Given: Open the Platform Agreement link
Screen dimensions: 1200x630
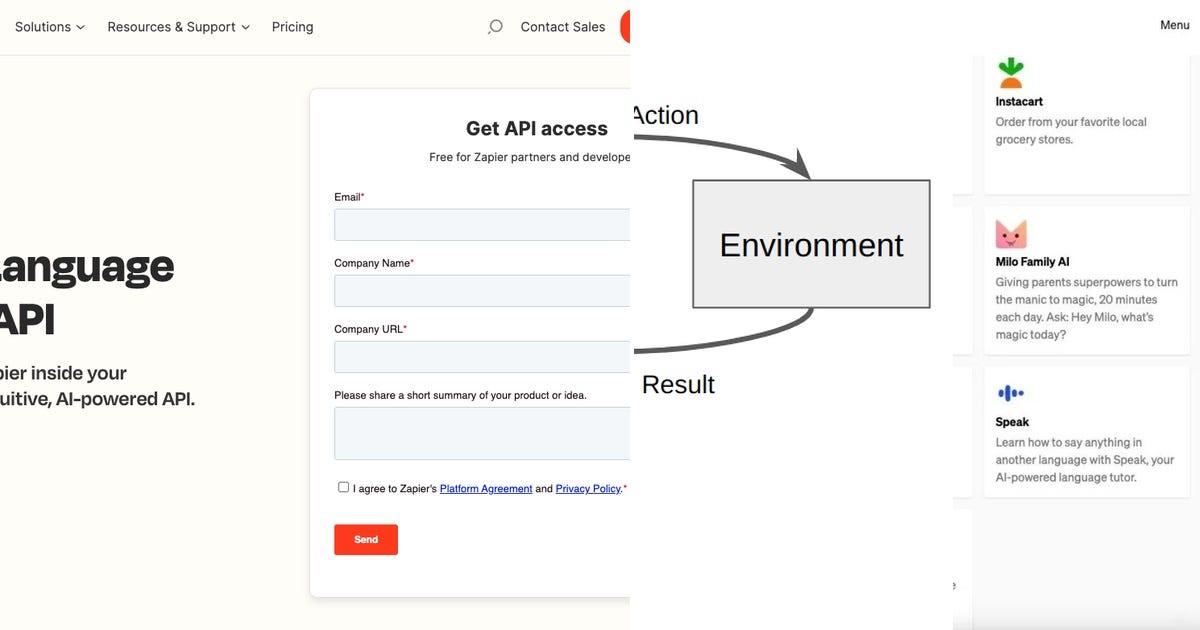Looking at the screenshot, I should pyautogui.click(x=486, y=488).
